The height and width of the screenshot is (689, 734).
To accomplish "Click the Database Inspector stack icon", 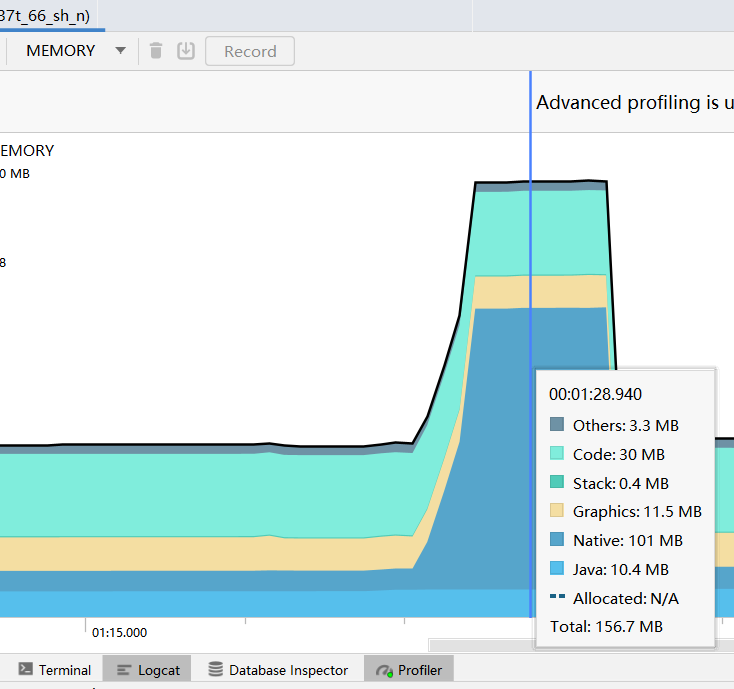I will click(x=215, y=669).
